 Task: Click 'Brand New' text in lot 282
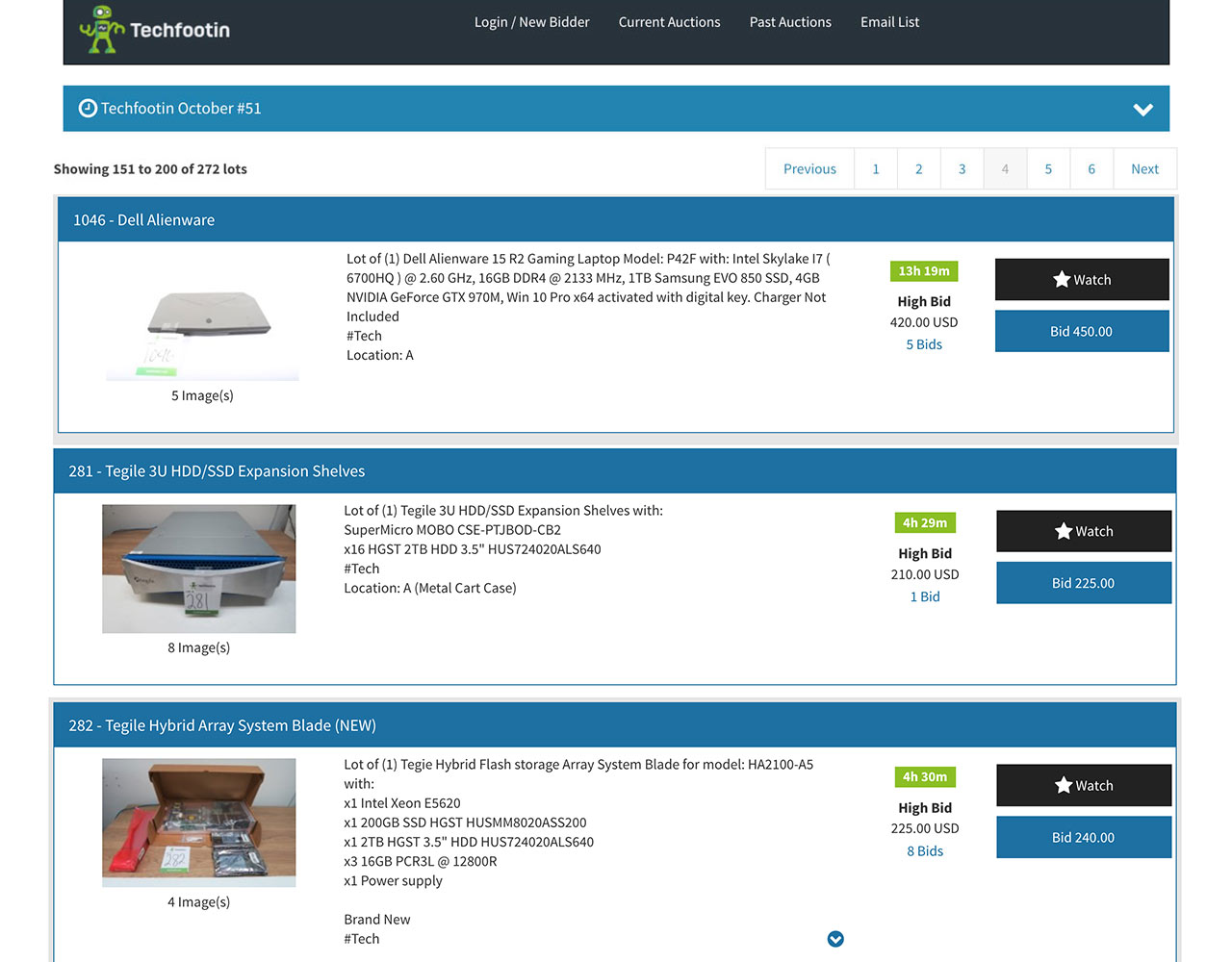[377, 920]
